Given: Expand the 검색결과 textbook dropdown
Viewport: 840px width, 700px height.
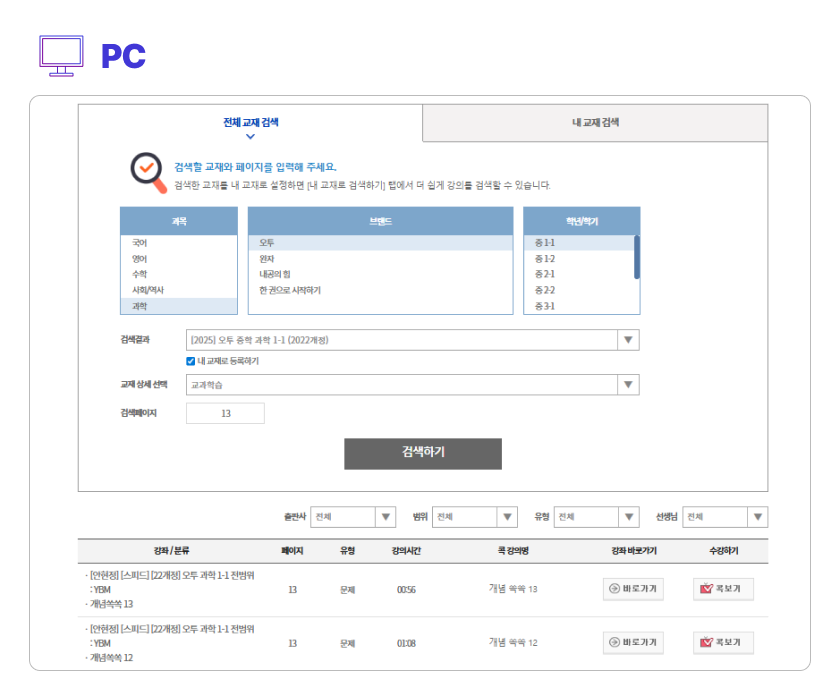Looking at the screenshot, I should pos(628,340).
